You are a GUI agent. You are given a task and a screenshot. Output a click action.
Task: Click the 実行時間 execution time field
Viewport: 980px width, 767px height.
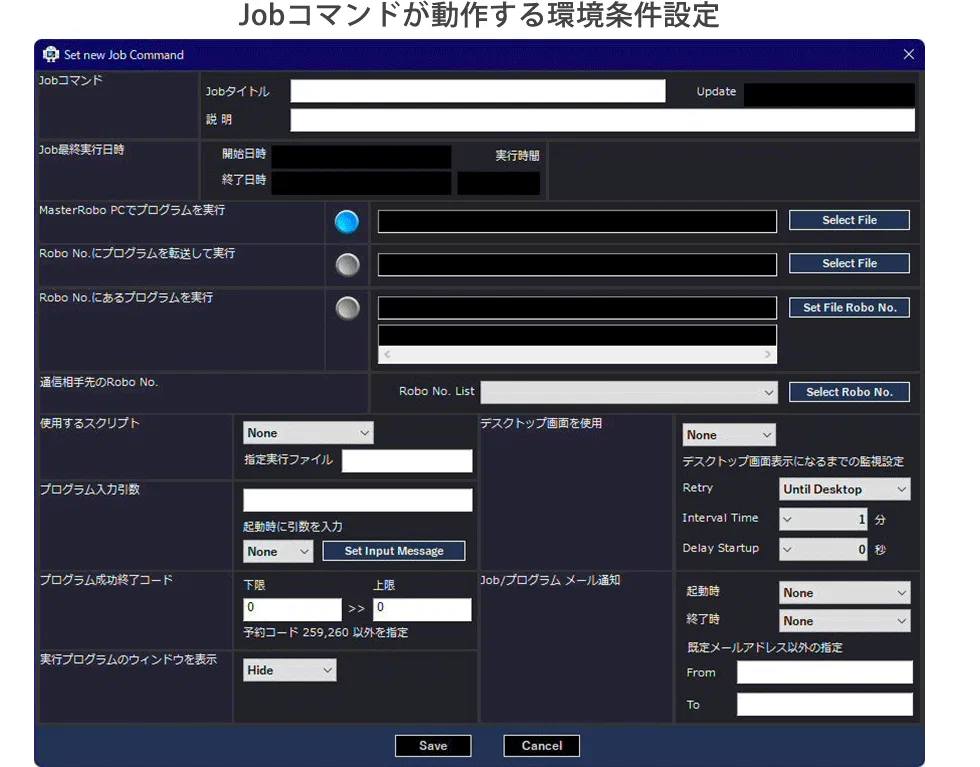coord(499,183)
